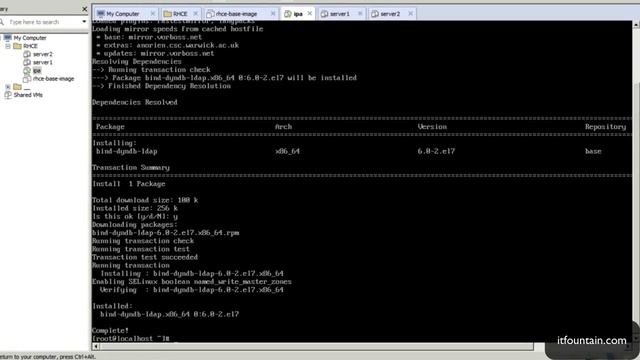Select My Computer in the library tree
This screenshot has width=640, height=360.
click(x=30, y=38)
